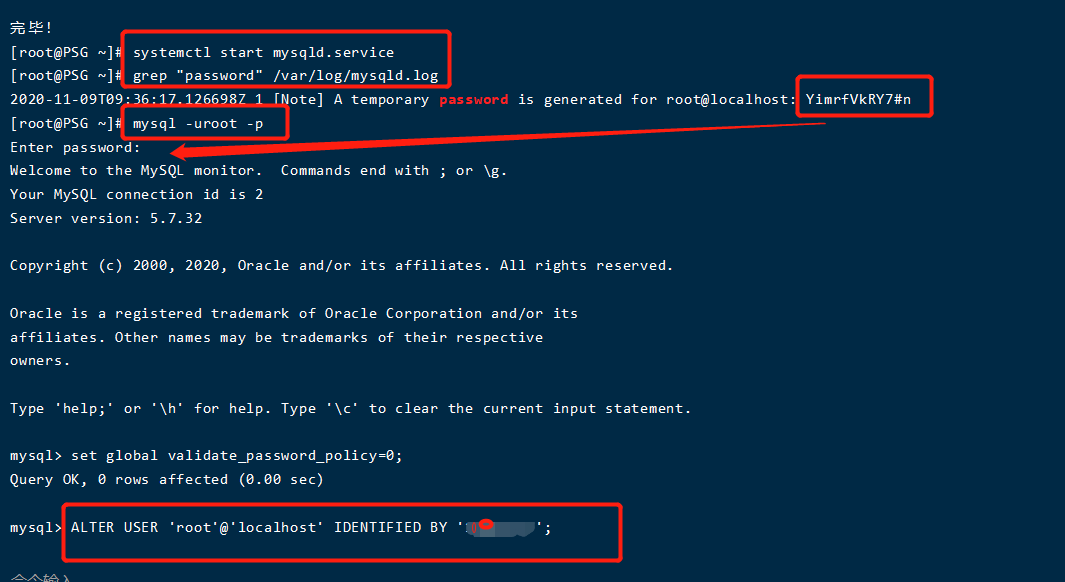The width and height of the screenshot is (1065, 582).
Task: Click the Query OK, 0 rows affected line
Action: (166, 479)
